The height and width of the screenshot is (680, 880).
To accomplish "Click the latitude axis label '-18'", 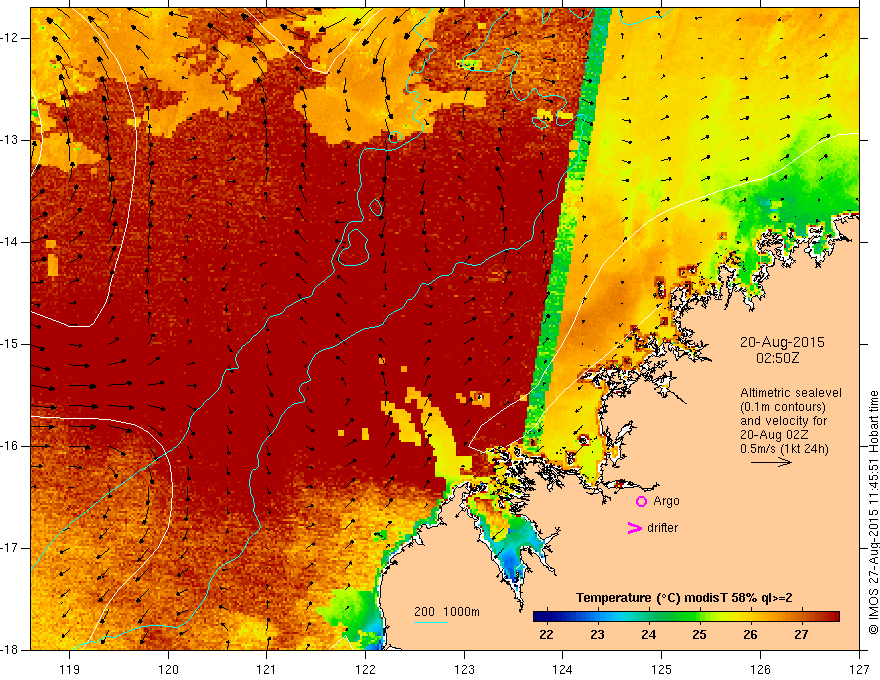I will [11, 650].
